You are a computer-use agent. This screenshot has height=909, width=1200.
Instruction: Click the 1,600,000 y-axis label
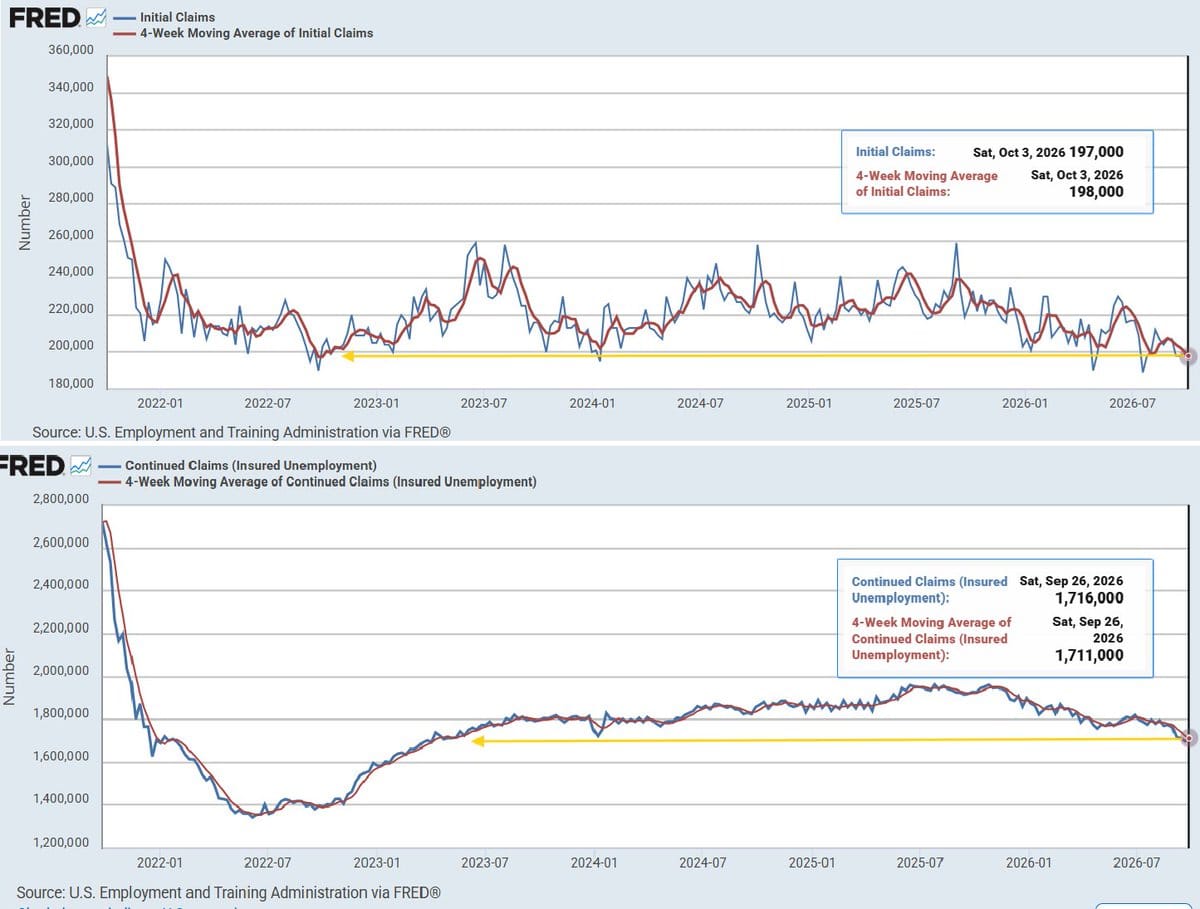tap(60, 758)
